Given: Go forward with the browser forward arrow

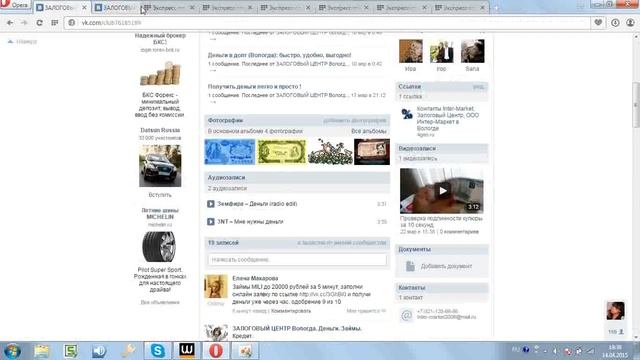Looking at the screenshot, I should tap(24, 23).
